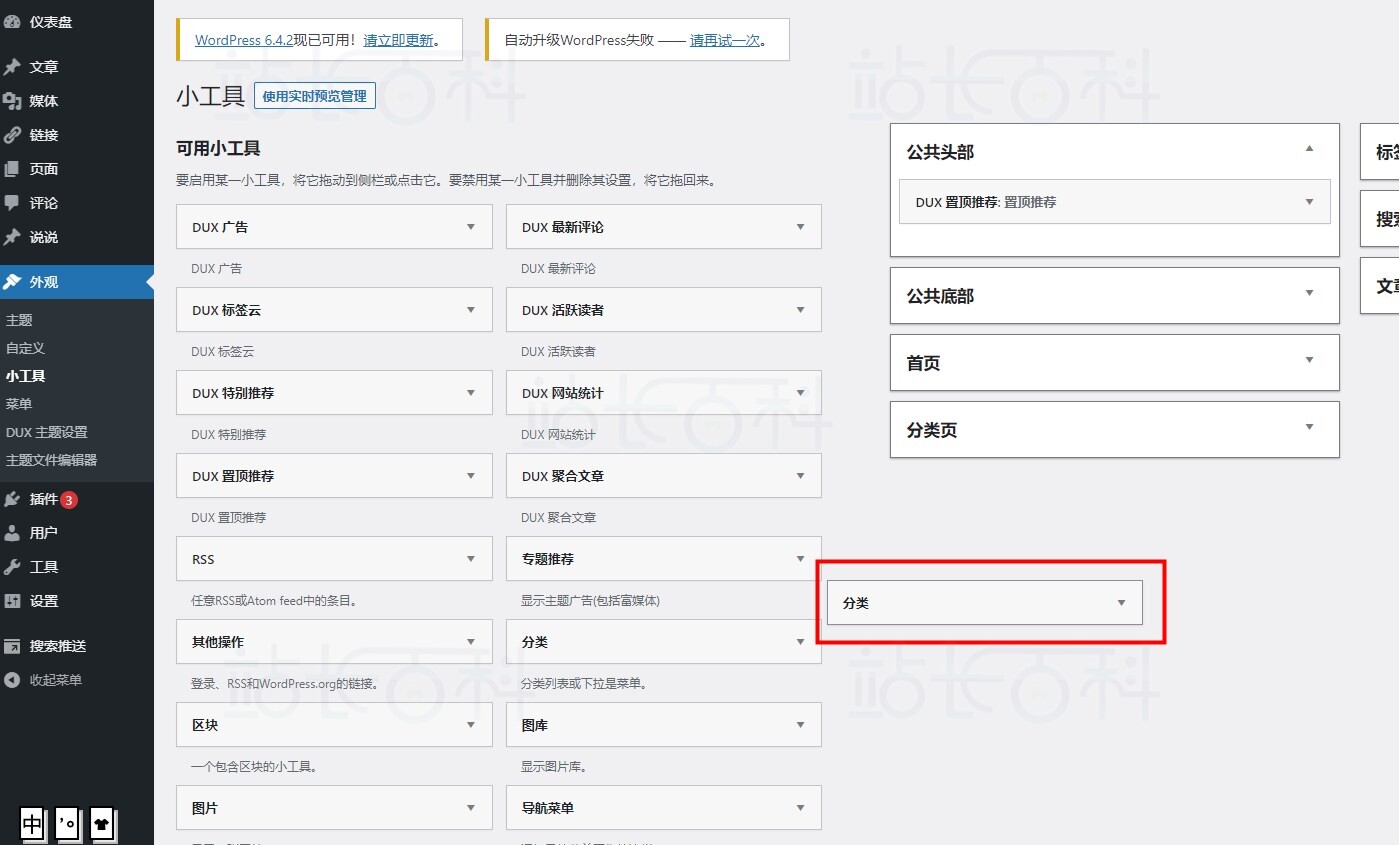1399x845 pixels.
Task: Open the 主题文件编辑器 submenu item
Action: point(51,460)
